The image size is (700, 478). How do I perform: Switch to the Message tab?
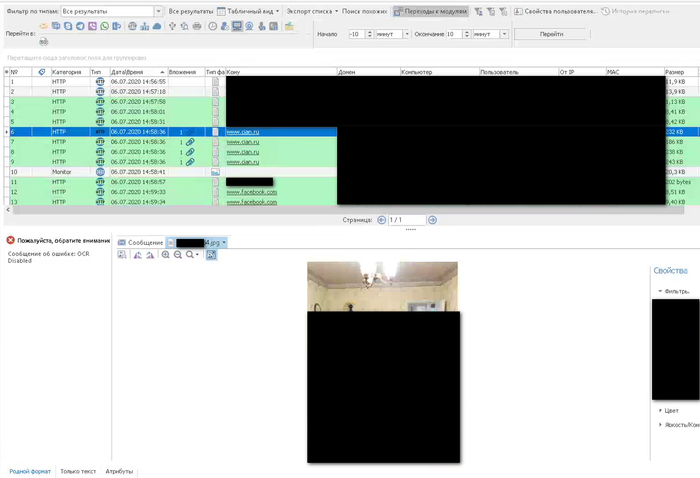(x=141, y=242)
